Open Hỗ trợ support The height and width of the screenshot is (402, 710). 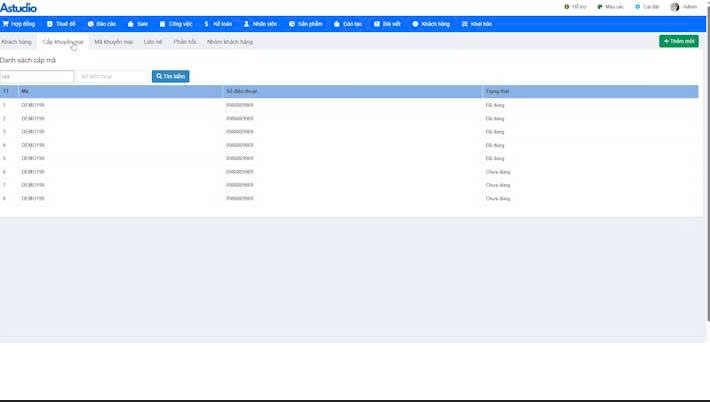575,7
